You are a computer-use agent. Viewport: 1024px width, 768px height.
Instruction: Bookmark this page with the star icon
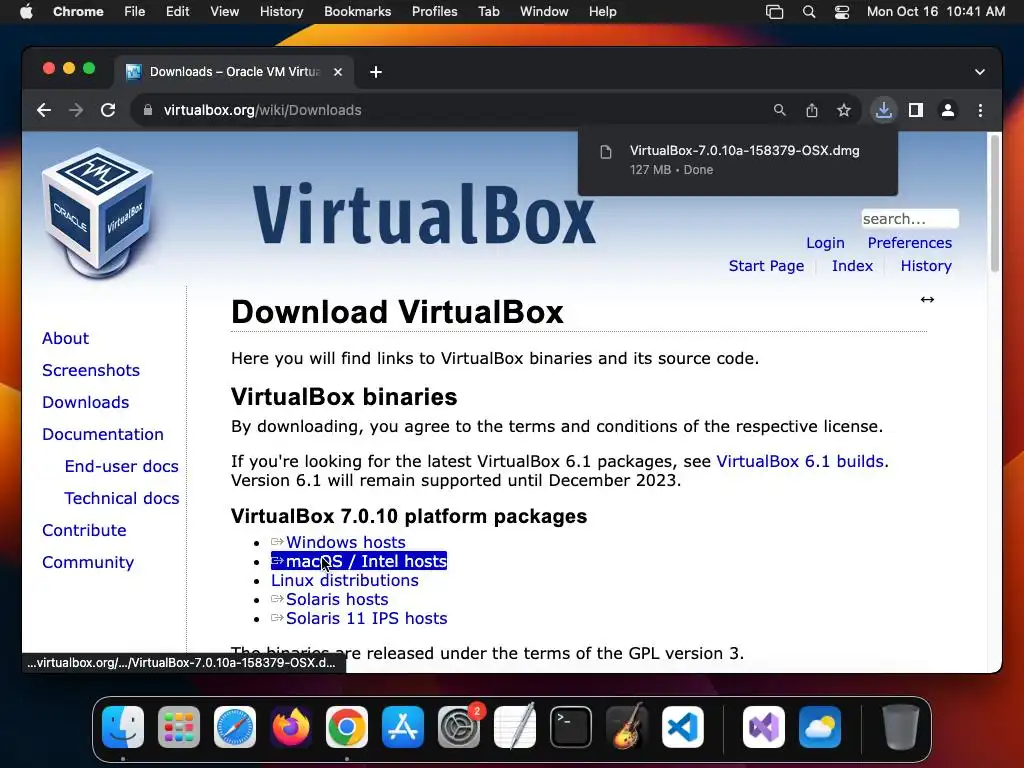coord(844,110)
